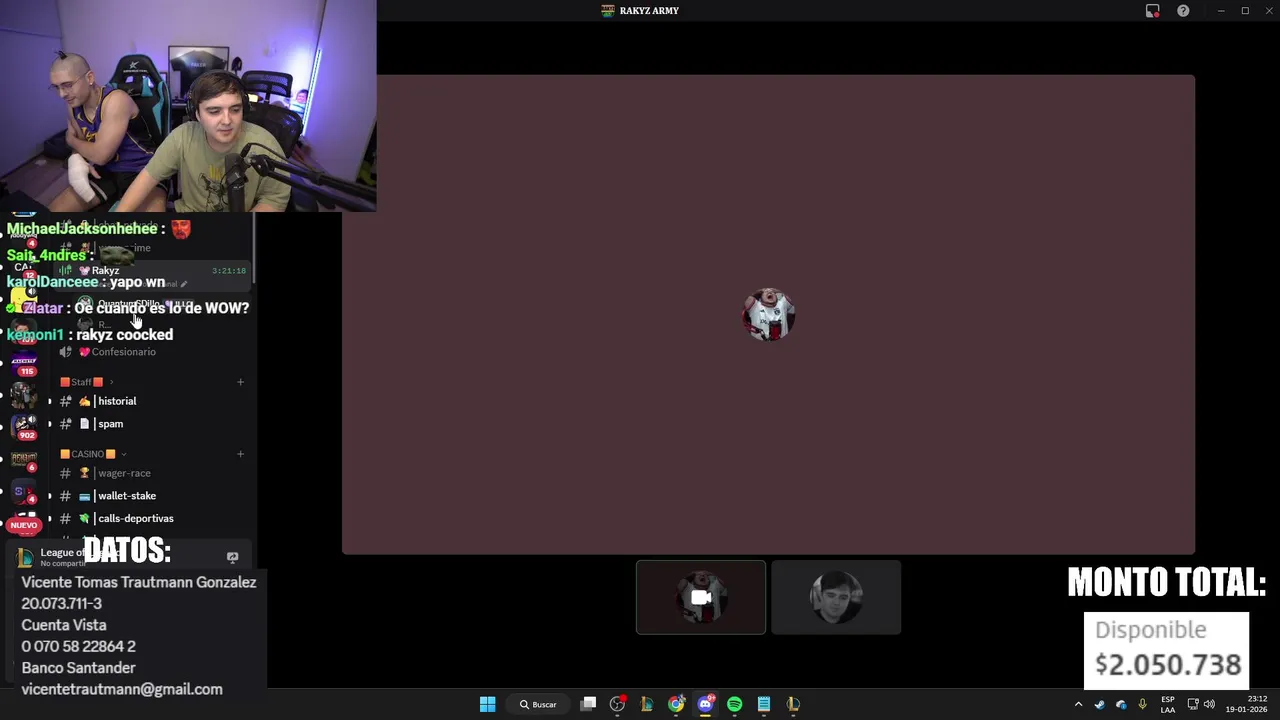1280x720 pixels.
Task: Create channel with plus next to Staff
Action: 240,382
